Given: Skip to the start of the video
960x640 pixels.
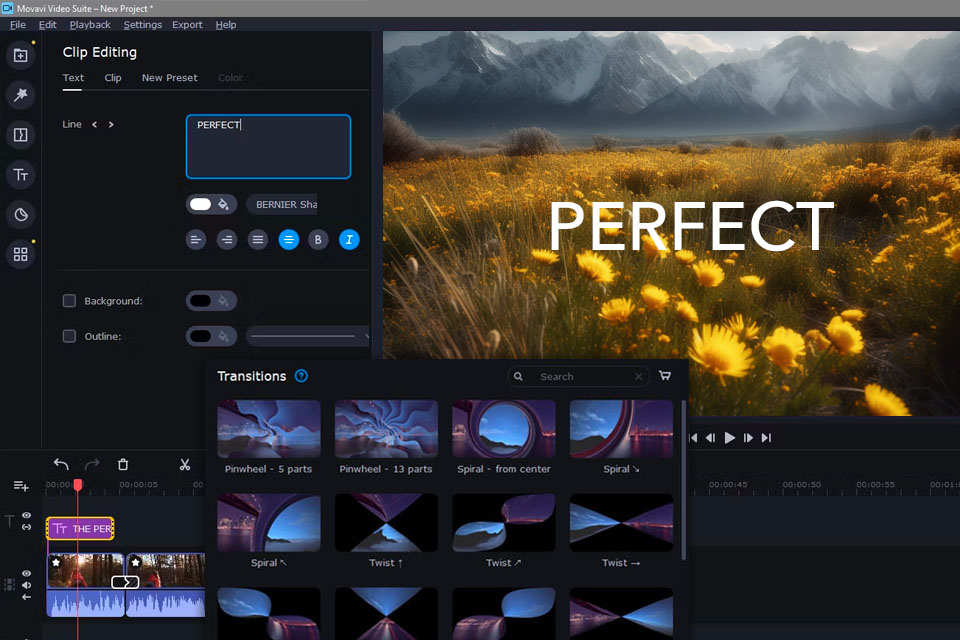Looking at the screenshot, I should click(693, 438).
